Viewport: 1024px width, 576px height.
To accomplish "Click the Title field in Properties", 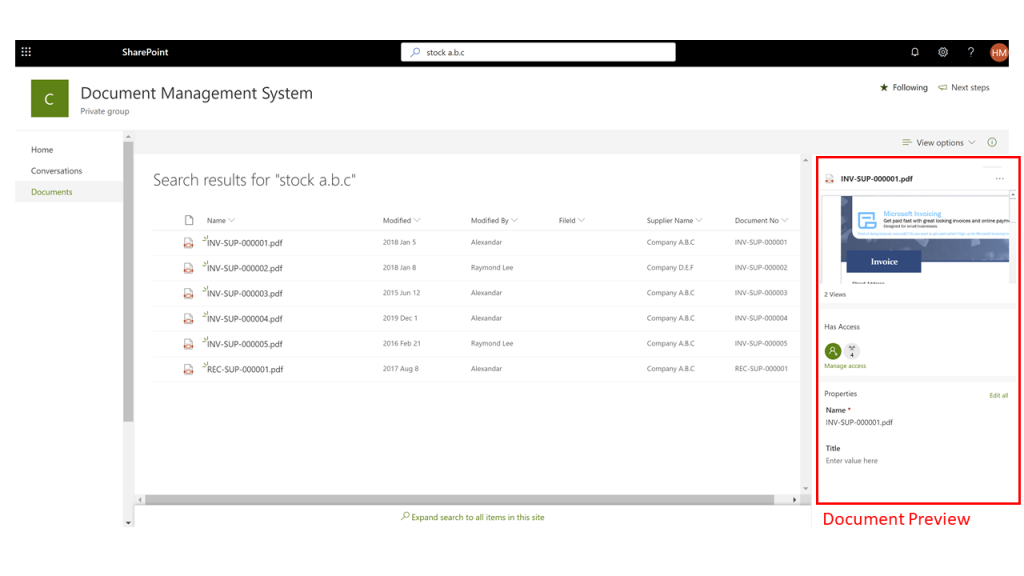I will click(852, 461).
